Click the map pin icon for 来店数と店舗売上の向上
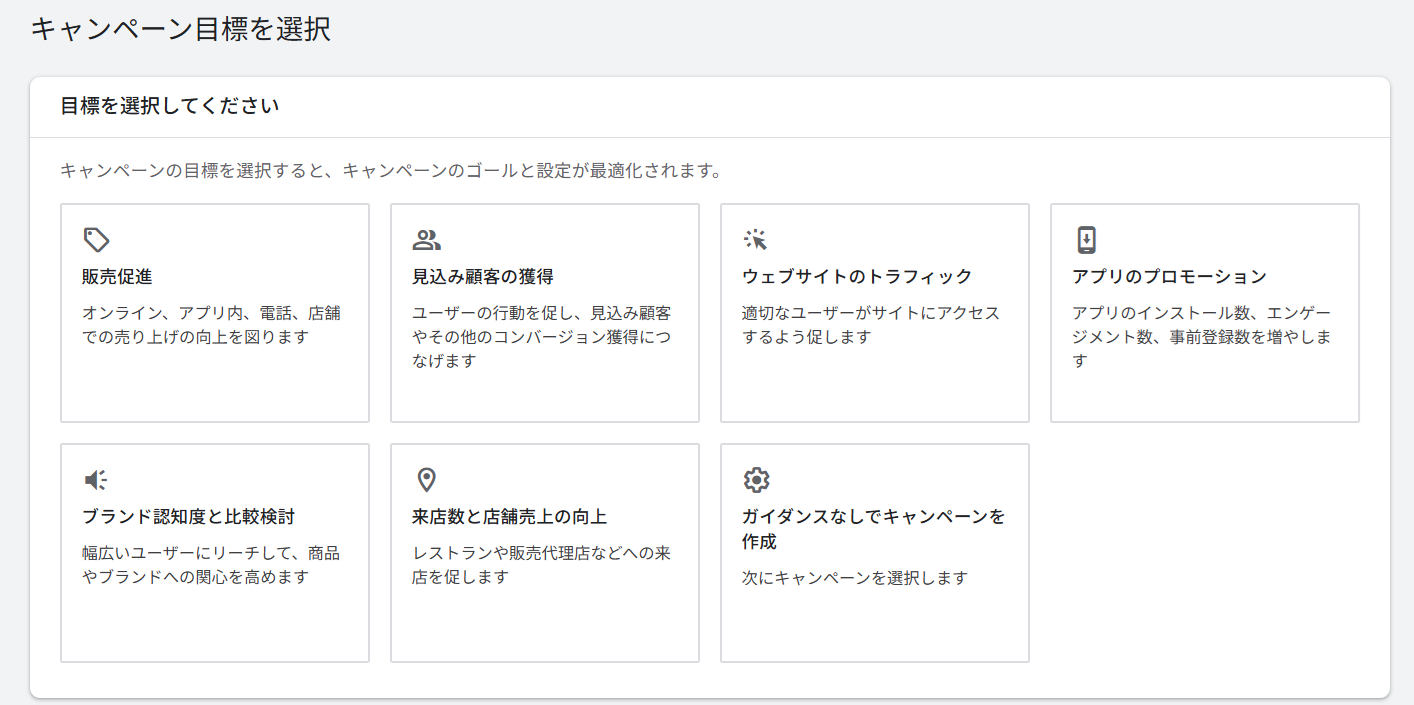 (426, 480)
